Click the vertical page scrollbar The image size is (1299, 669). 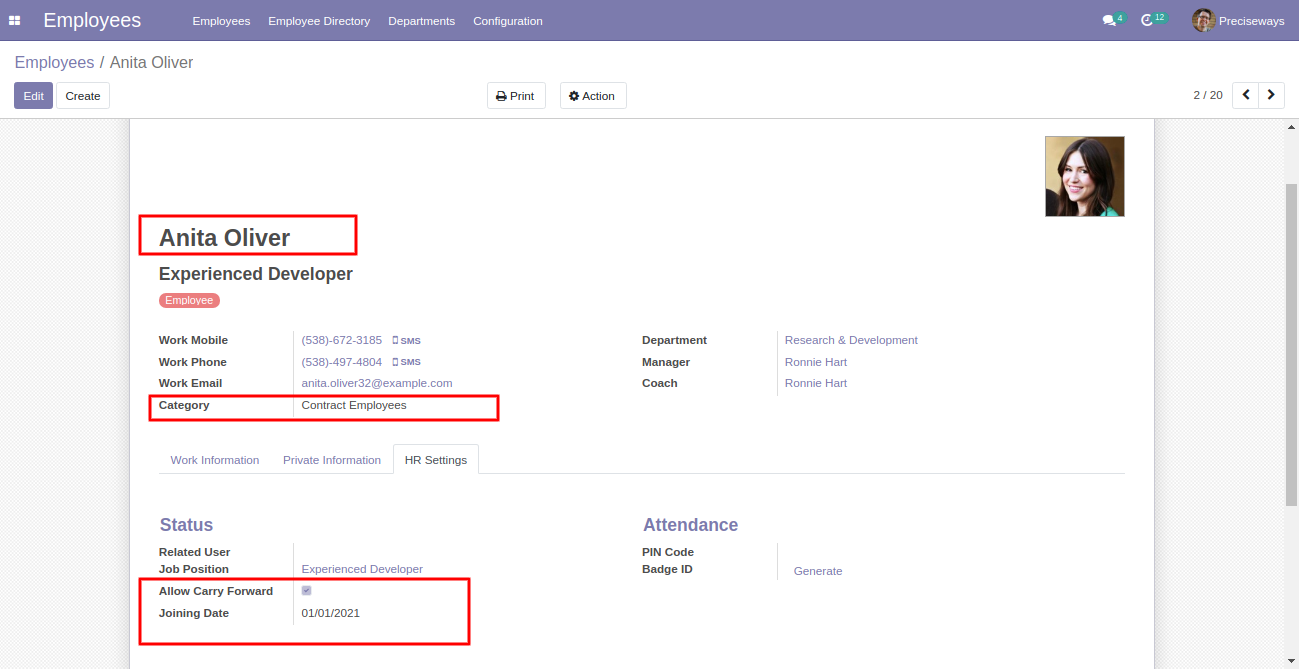coord(1291,345)
